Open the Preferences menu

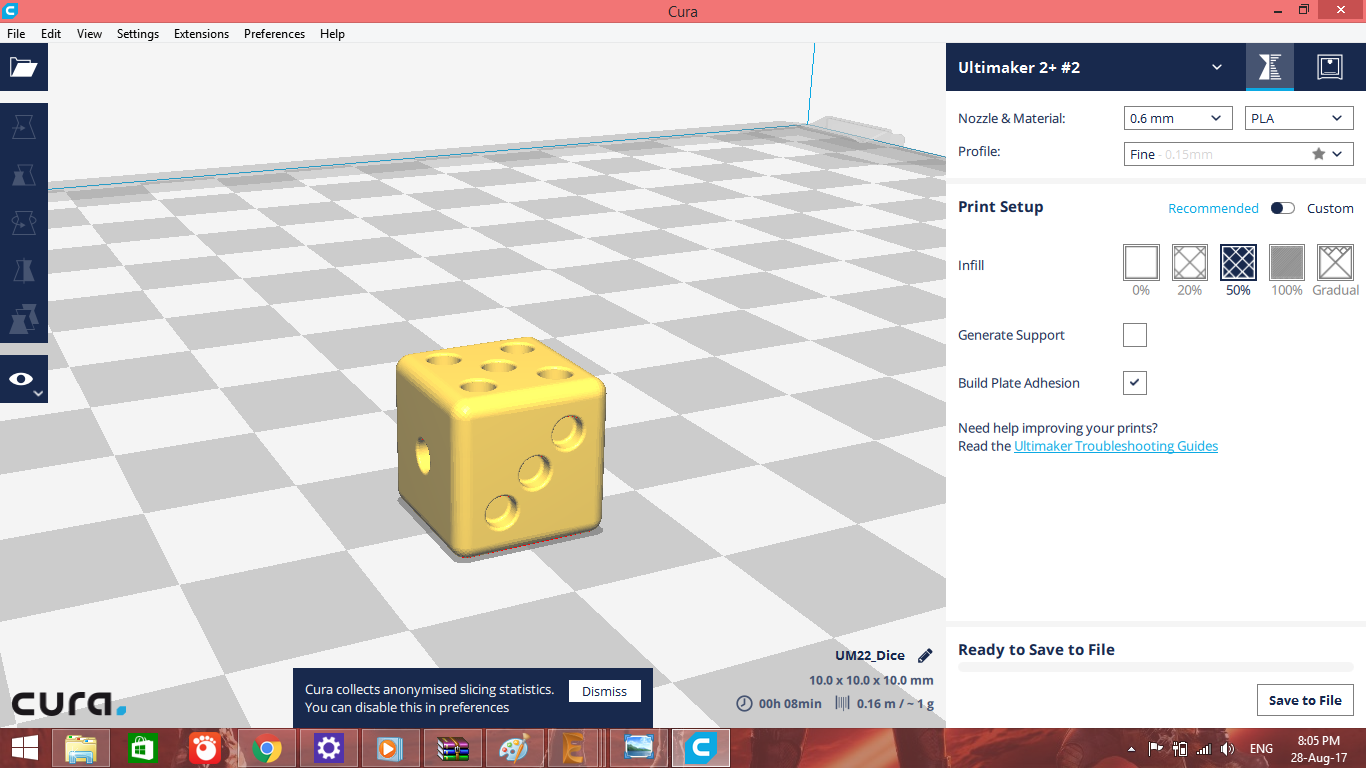274,33
